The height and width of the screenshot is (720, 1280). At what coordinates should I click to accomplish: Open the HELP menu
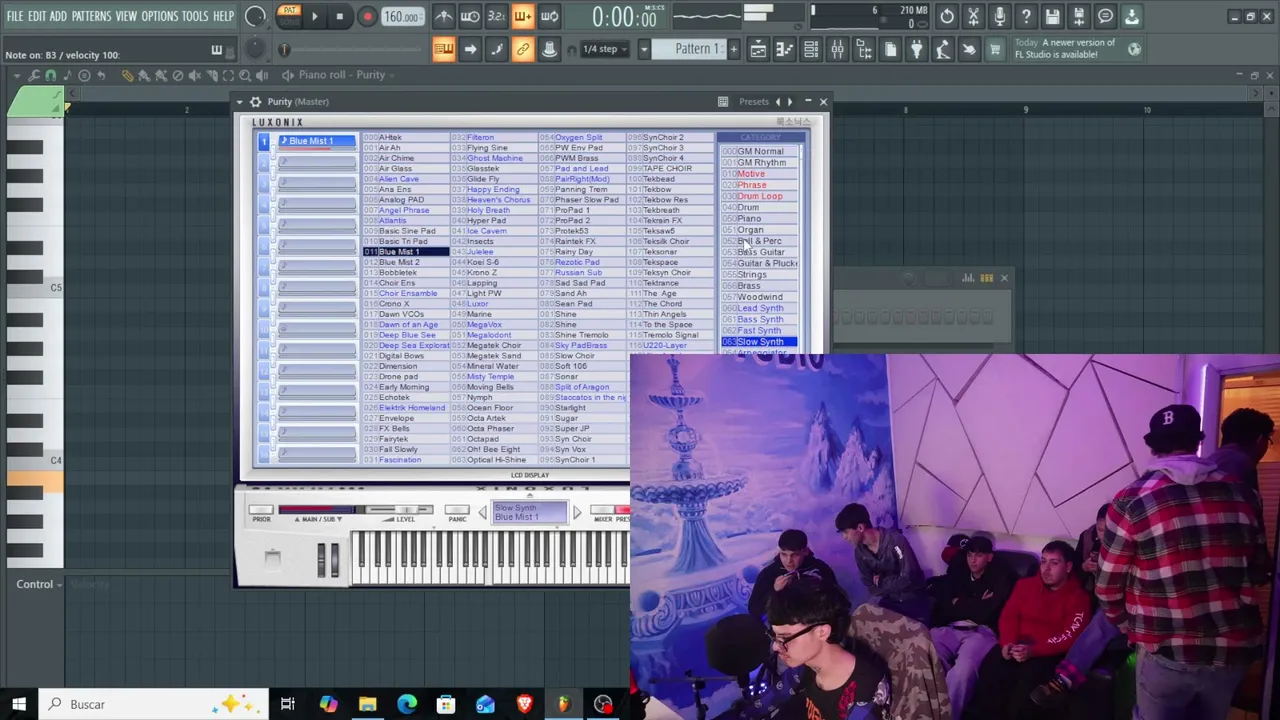[x=223, y=16]
